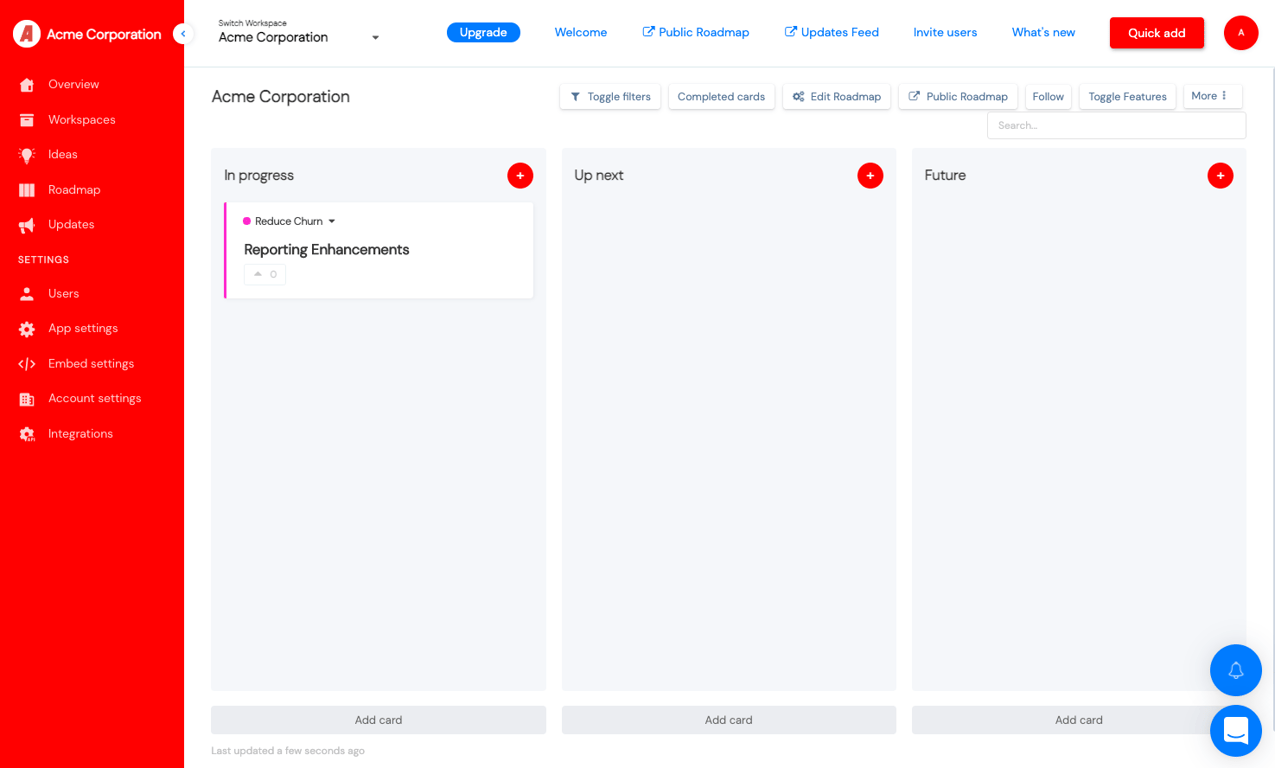1275x768 pixels.
Task: Click the Acme Corporation roadmap title
Action: point(281,97)
